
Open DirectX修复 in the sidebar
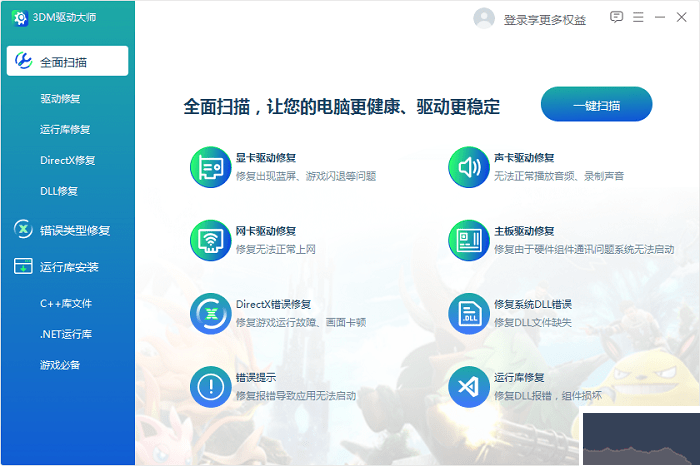pos(67,160)
